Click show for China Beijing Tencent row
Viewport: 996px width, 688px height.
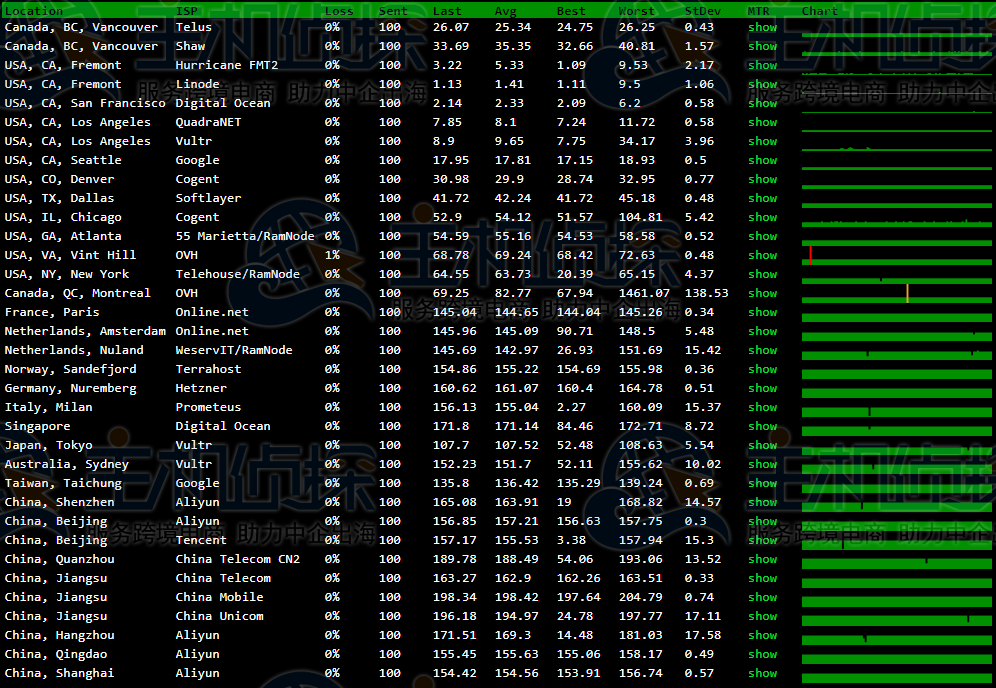point(762,540)
